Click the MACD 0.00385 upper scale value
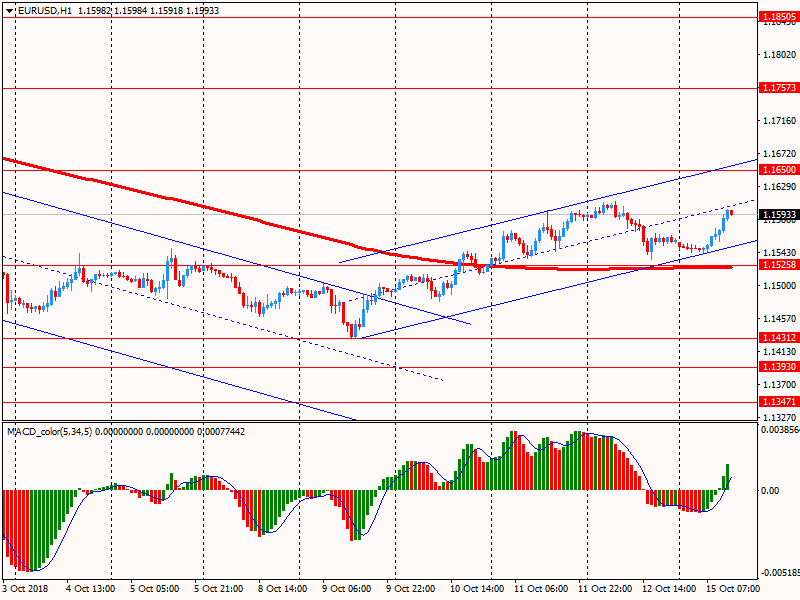800x600 pixels. 780,430
